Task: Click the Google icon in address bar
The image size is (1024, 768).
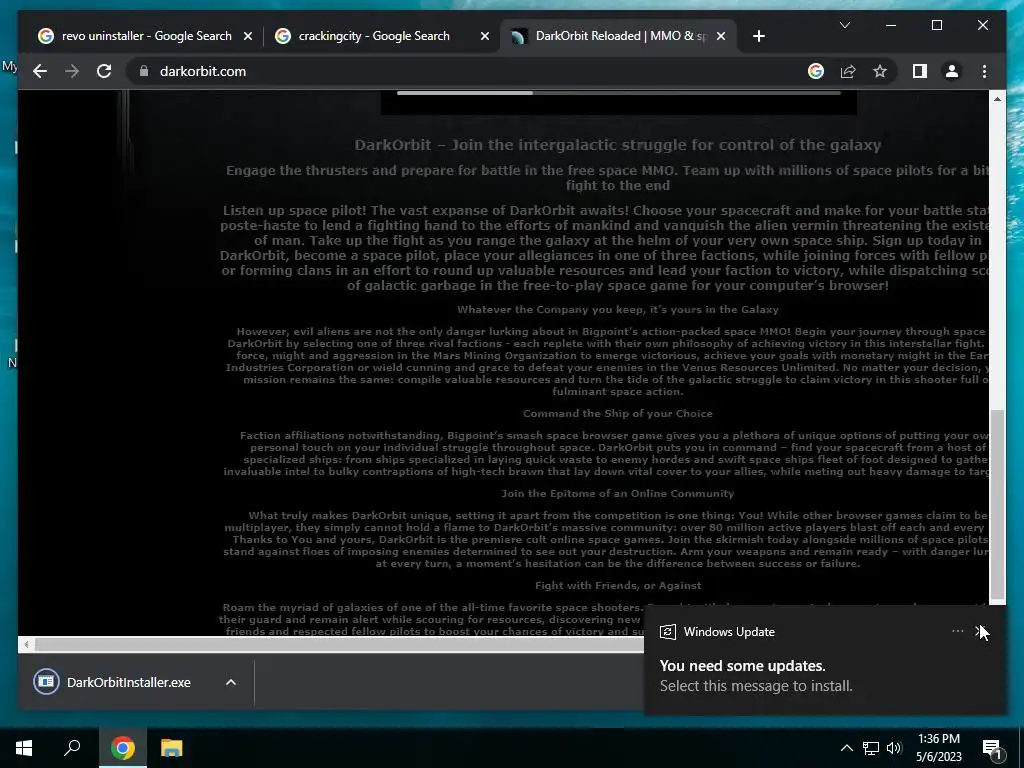Action: [816, 71]
